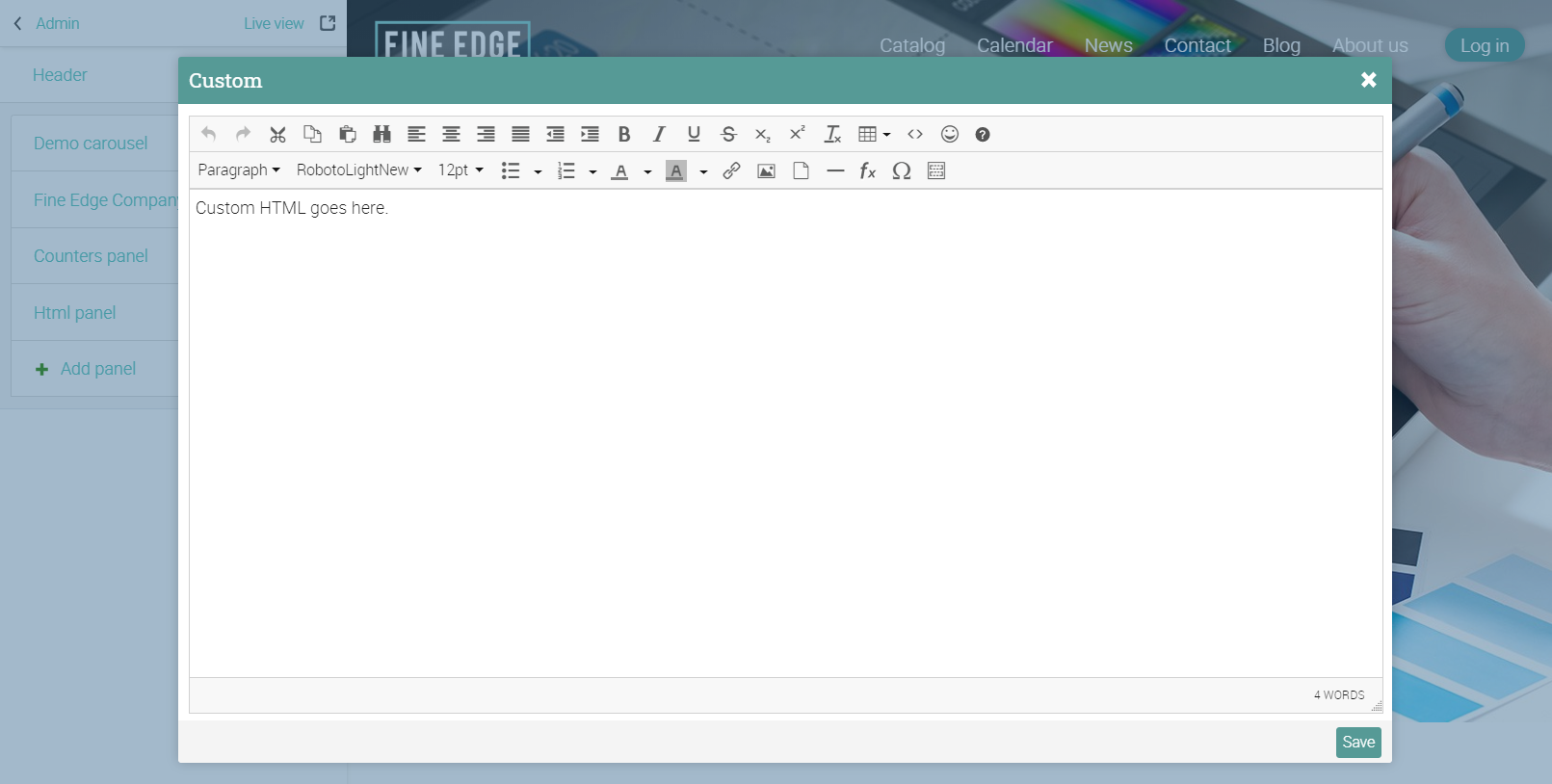
Task: Click the Log in button
Action: pyautogui.click(x=1485, y=45)
